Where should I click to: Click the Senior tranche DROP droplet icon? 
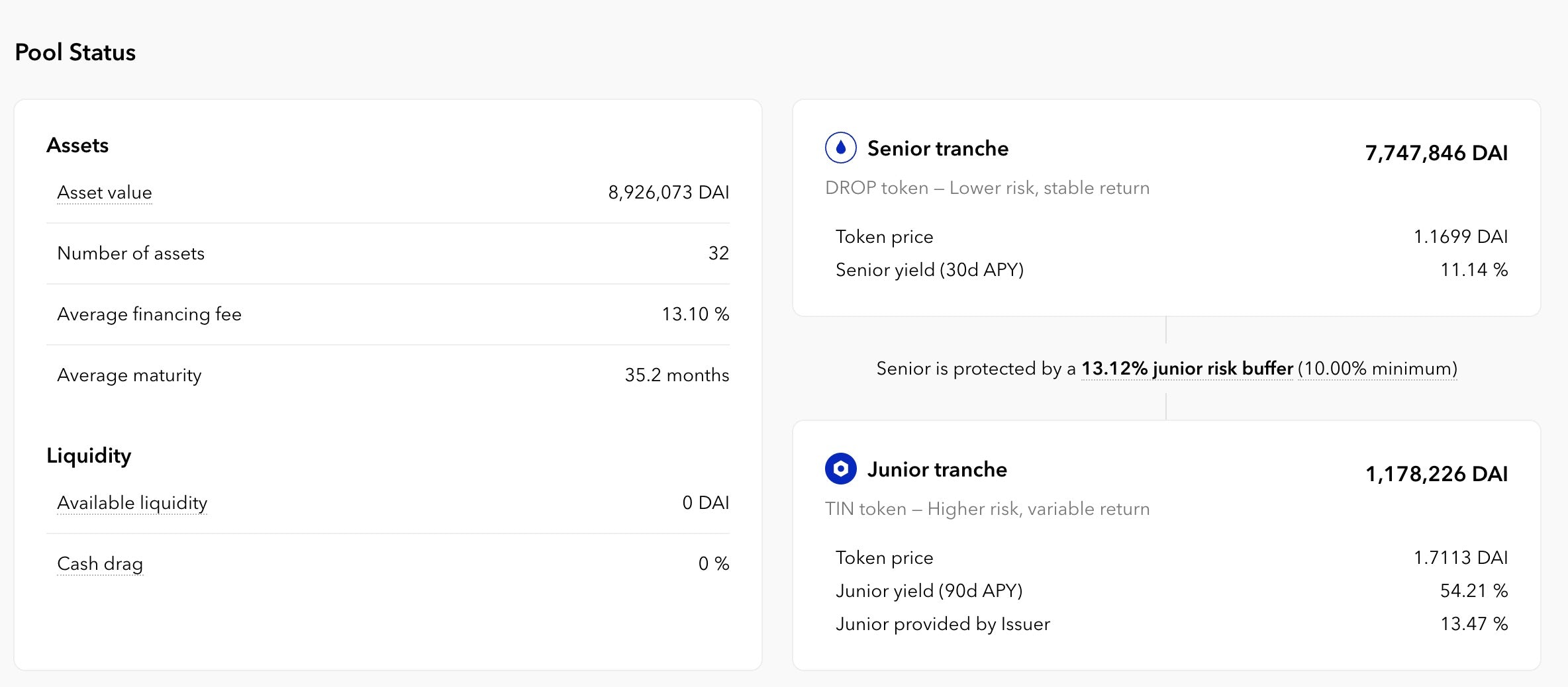840,148
